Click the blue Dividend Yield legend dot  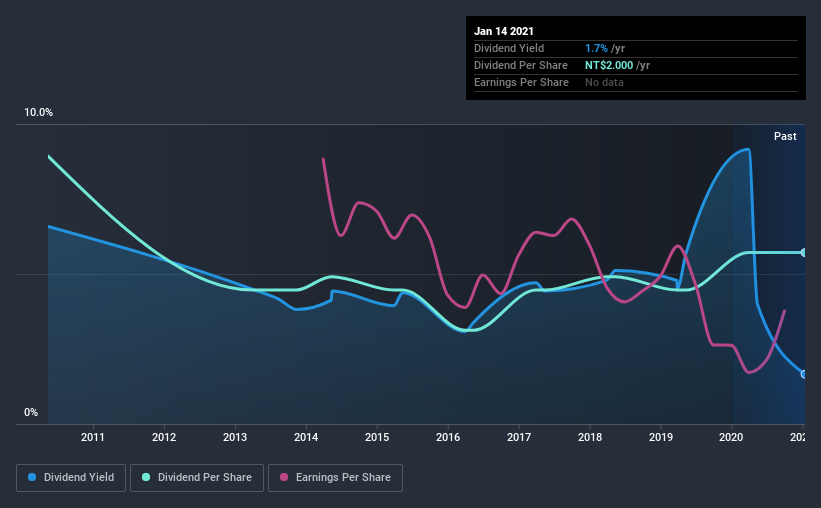pos(32,477)
